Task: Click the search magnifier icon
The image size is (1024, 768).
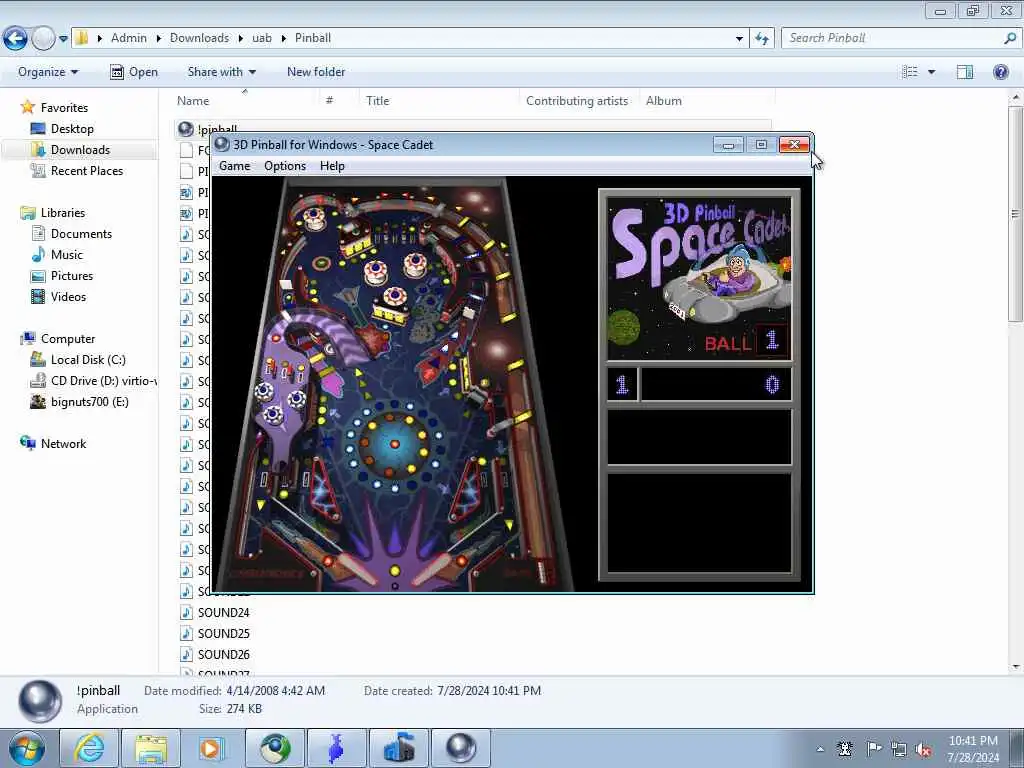Action: (1010, 38)
